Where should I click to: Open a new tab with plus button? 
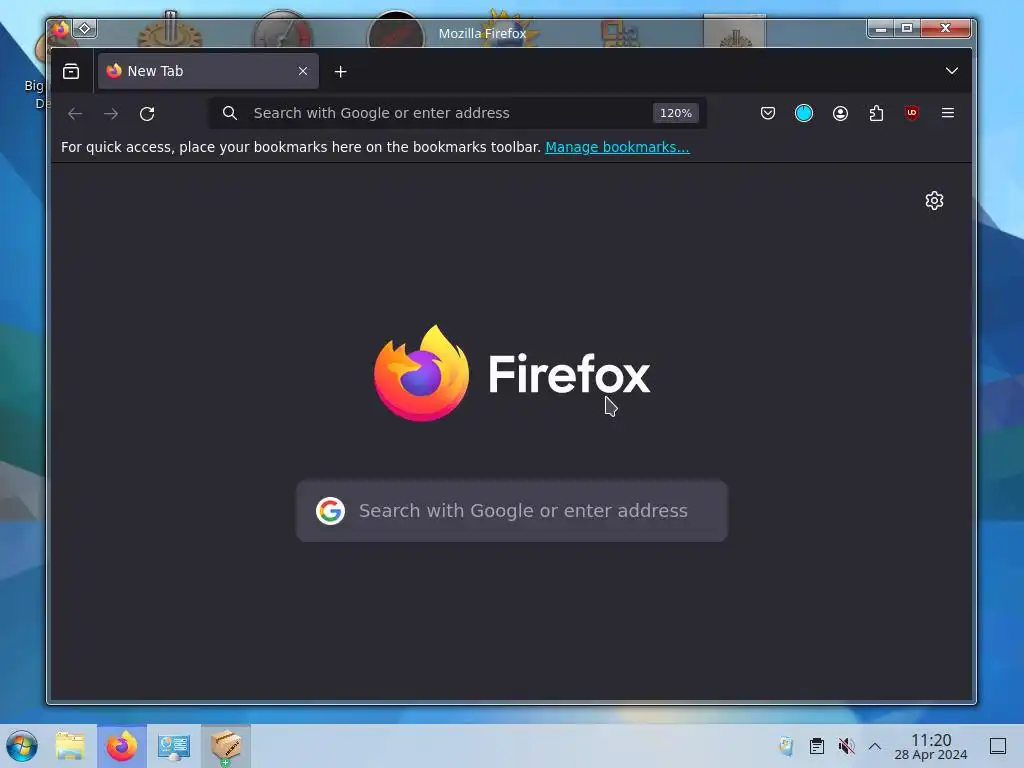pos(340,71)
